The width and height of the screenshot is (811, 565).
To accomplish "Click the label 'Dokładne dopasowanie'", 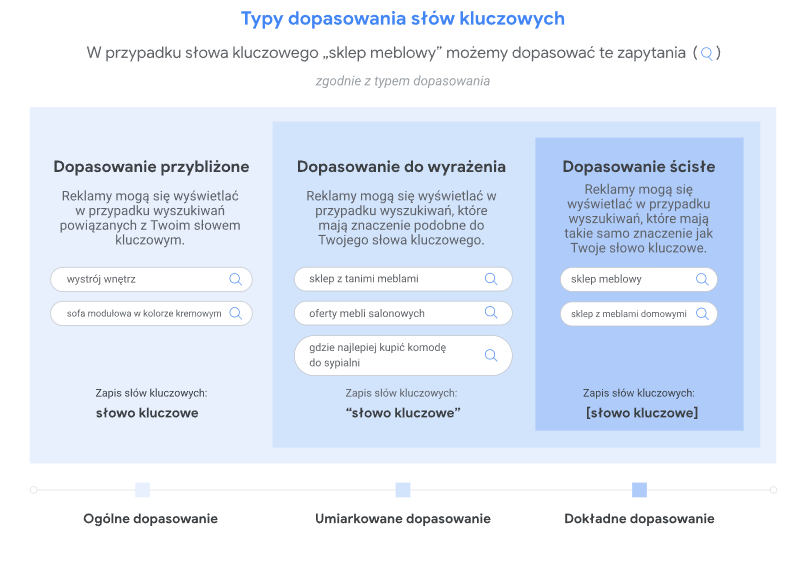I will coord(639,519).
